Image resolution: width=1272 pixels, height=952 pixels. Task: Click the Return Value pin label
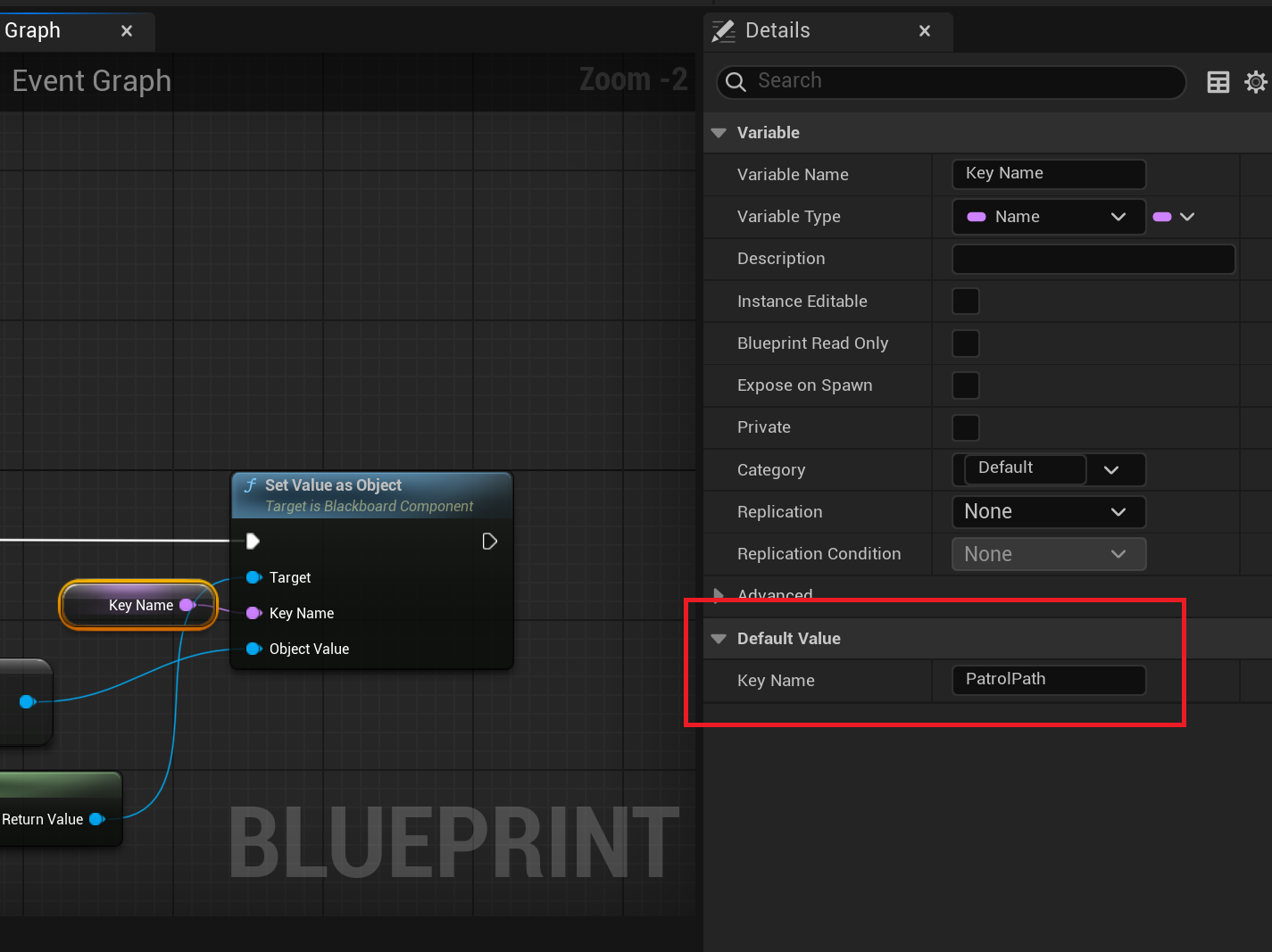(x=42, y=819)
